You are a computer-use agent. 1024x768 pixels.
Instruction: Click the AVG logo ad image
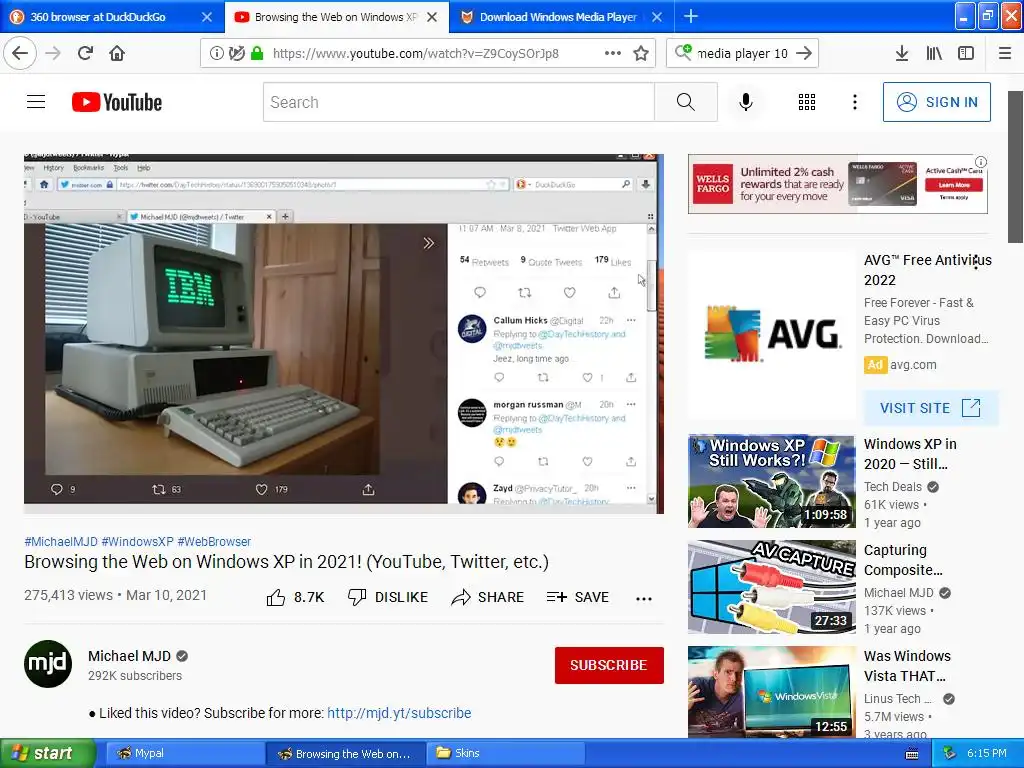tap(771, 334)
